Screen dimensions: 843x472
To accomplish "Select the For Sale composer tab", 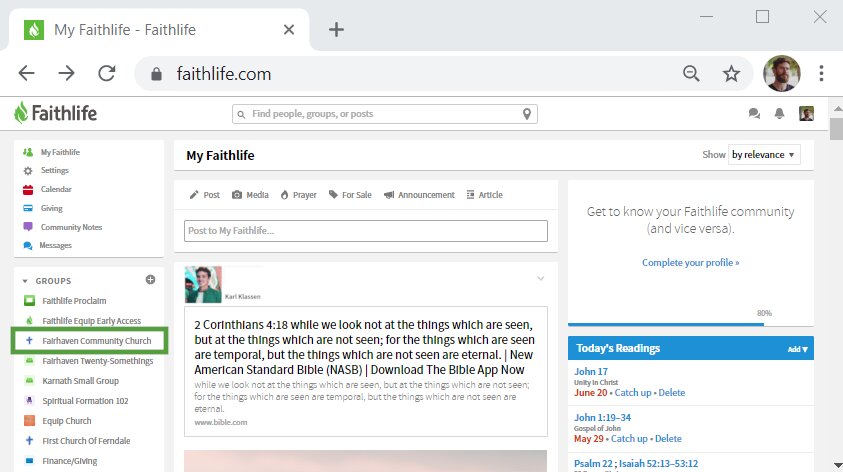I will pos(350,195).
